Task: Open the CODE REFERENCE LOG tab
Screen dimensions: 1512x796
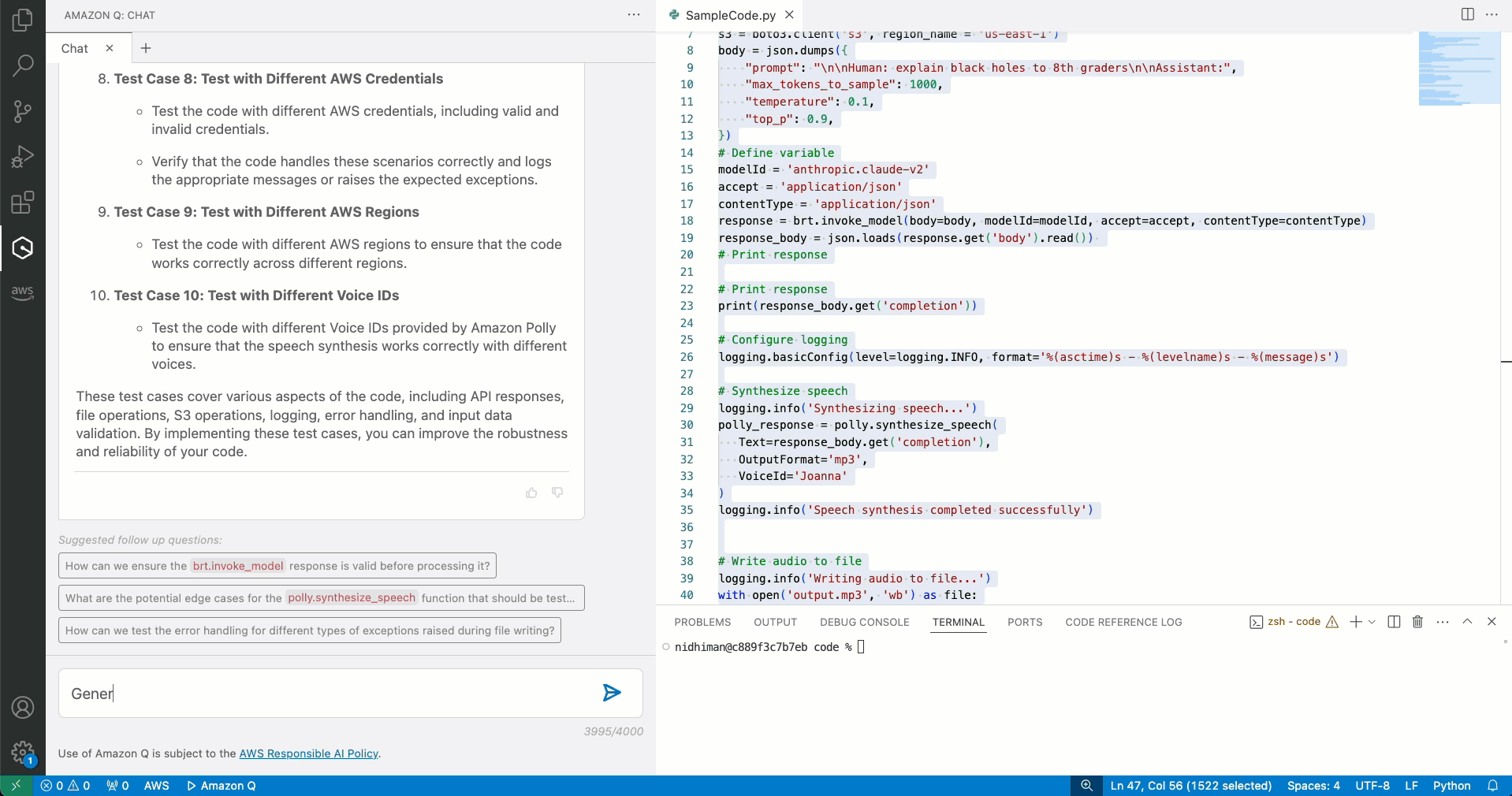Action: coord(1123,622)
